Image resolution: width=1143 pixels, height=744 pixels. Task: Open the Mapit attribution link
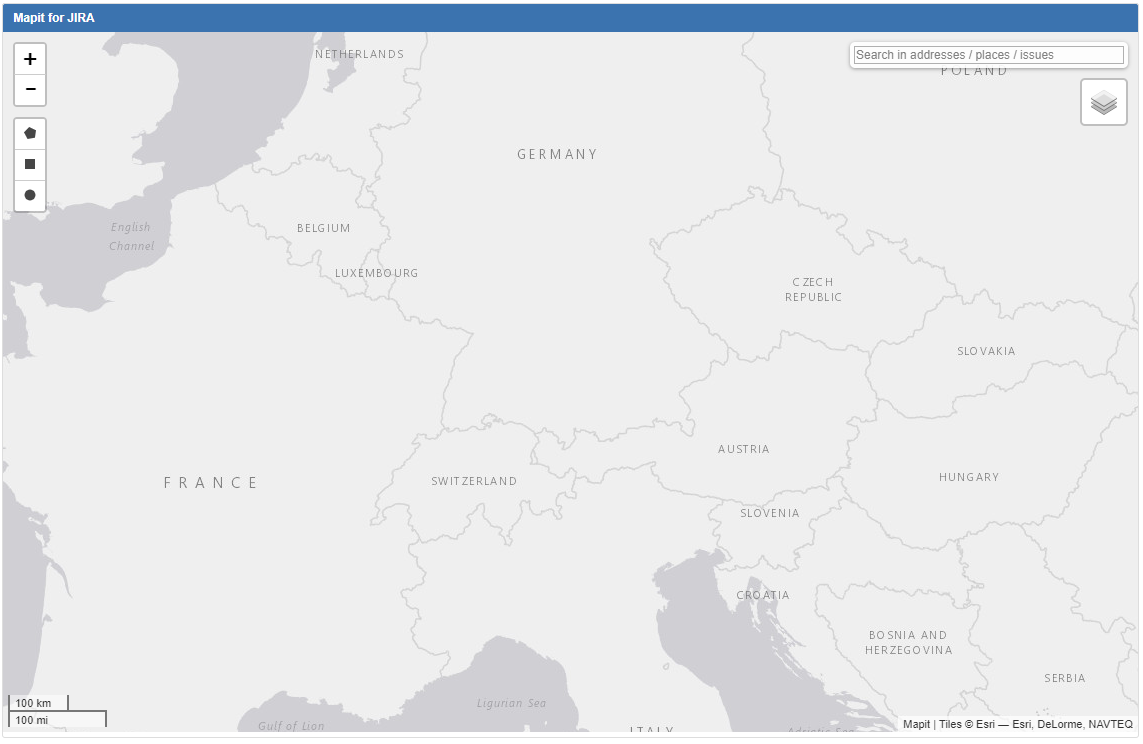point(917,724)
